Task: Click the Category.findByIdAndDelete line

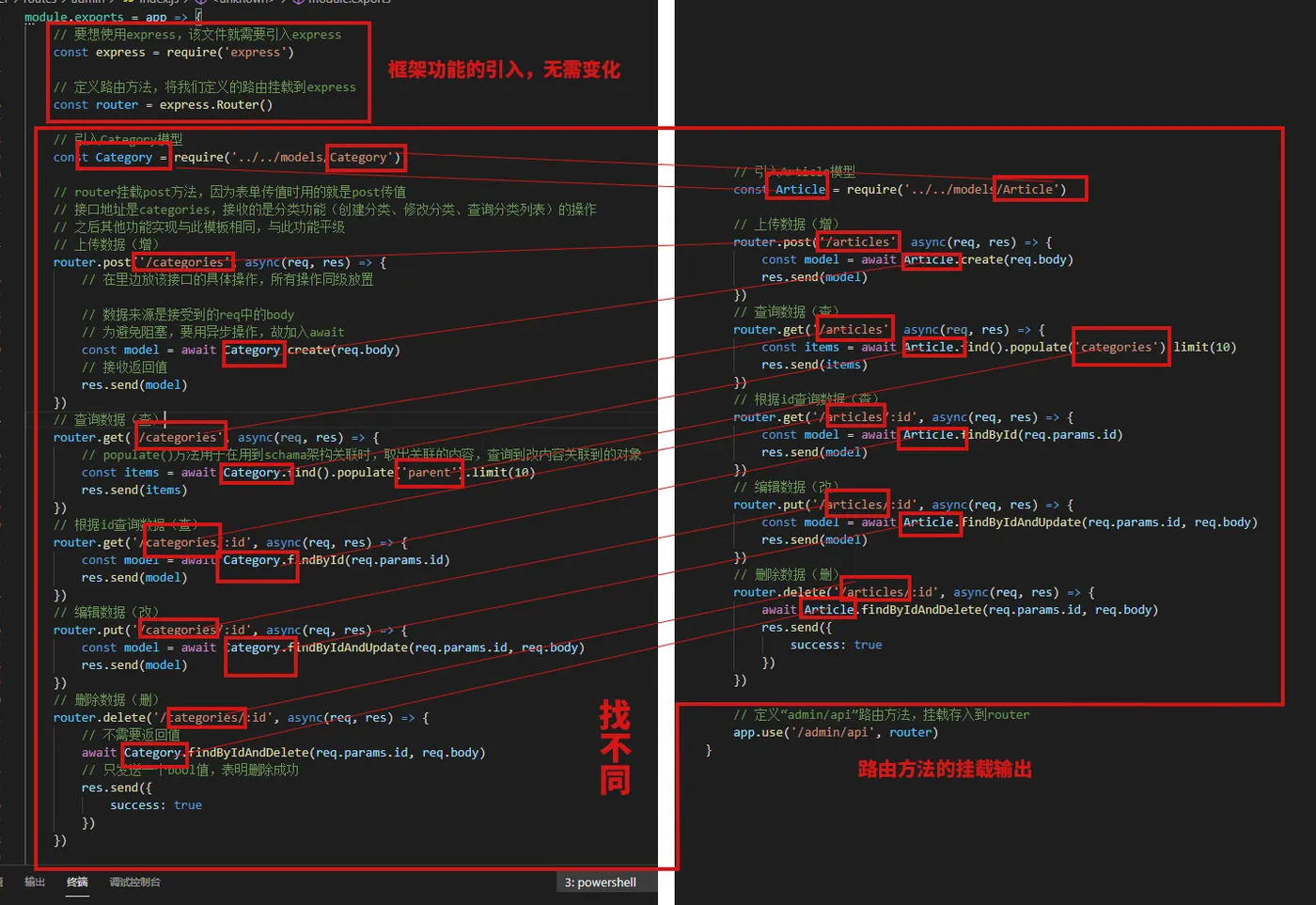Action: point(284,753)
